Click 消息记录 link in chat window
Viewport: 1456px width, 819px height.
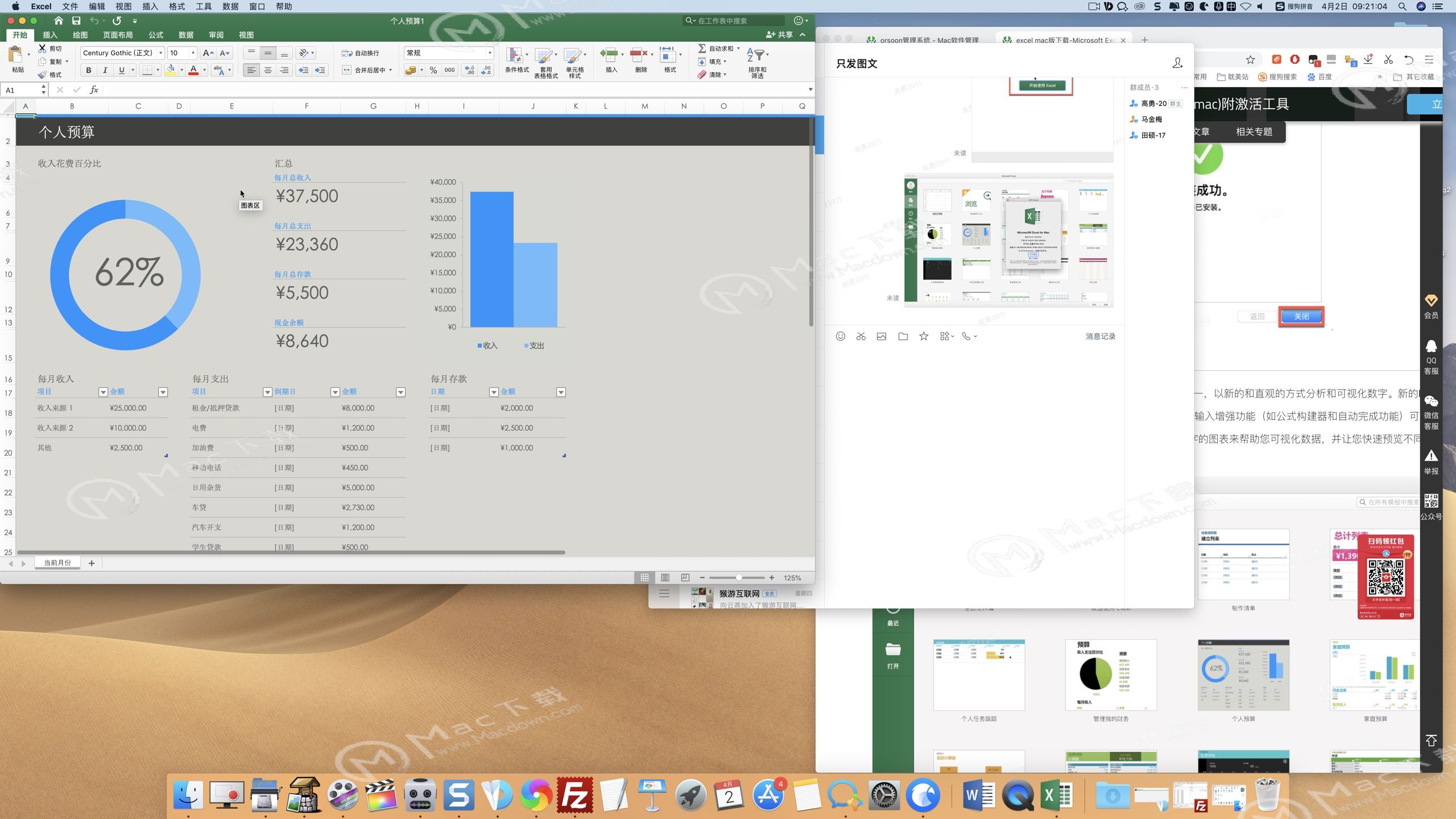(1101, 336)
